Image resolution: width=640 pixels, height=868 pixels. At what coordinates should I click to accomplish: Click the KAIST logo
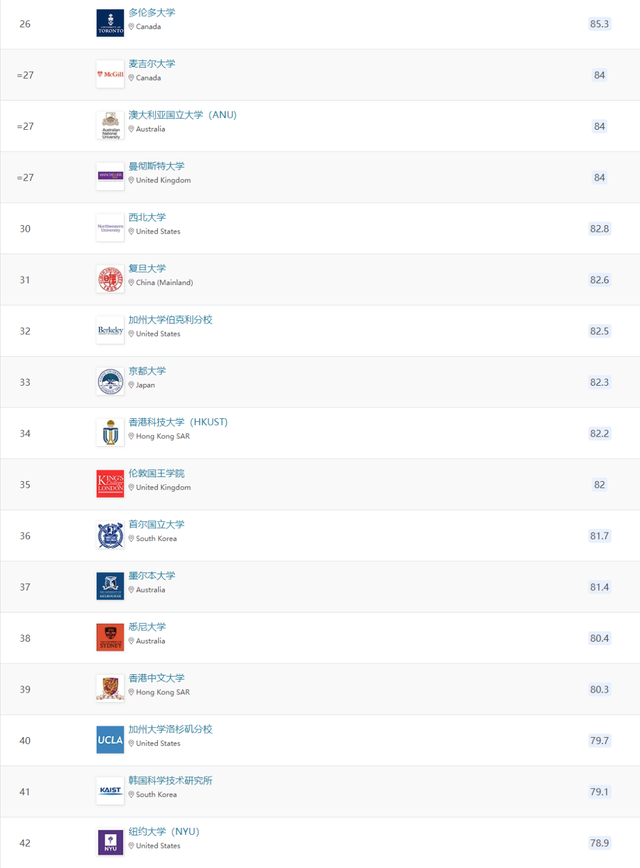click(x=110, y=792)
